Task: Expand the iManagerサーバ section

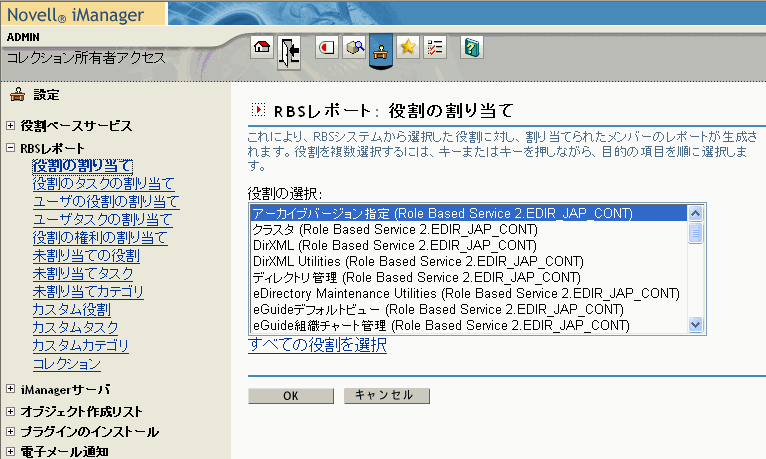Action: click(10, 389)
